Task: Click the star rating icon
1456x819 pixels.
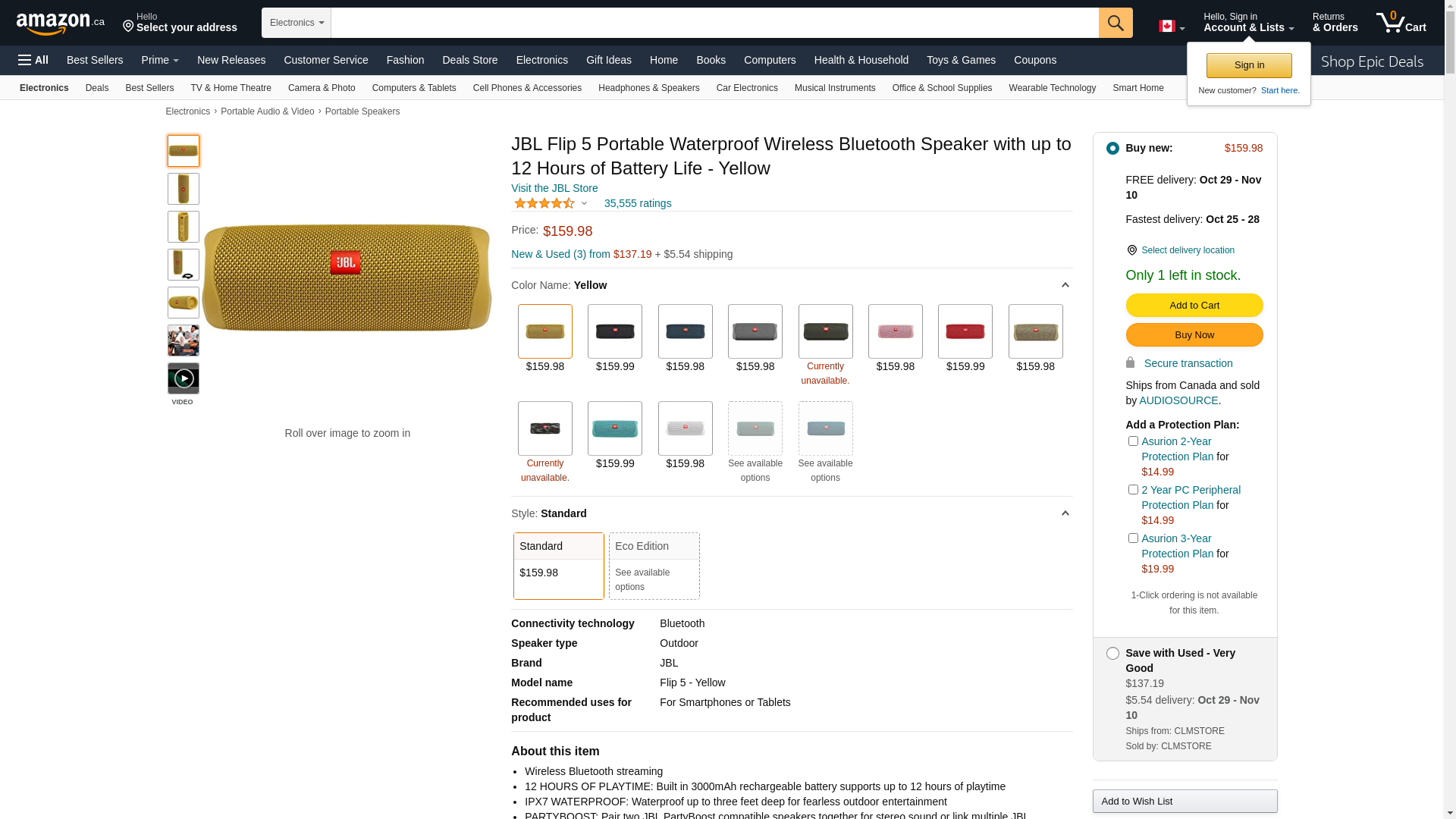Action: click(x=544, y=203)
